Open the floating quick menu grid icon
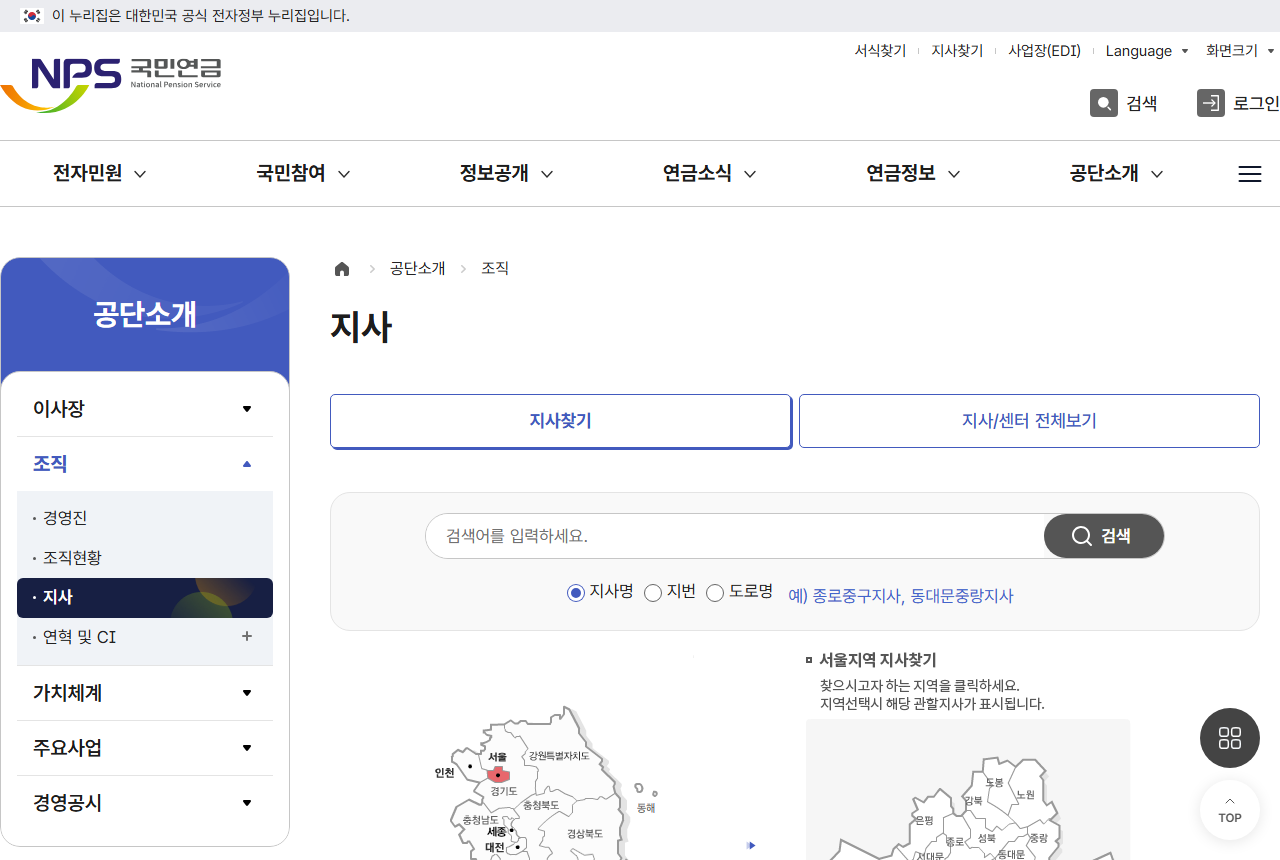Screen dimensions: 1280x860 pyautogui.click(x=1230, y=738)
